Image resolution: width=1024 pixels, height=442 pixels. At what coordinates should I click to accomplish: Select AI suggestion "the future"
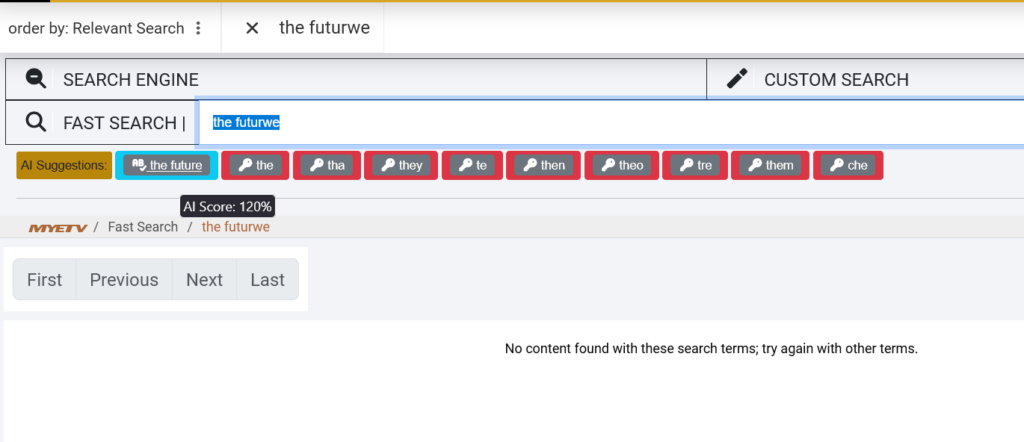167,165
